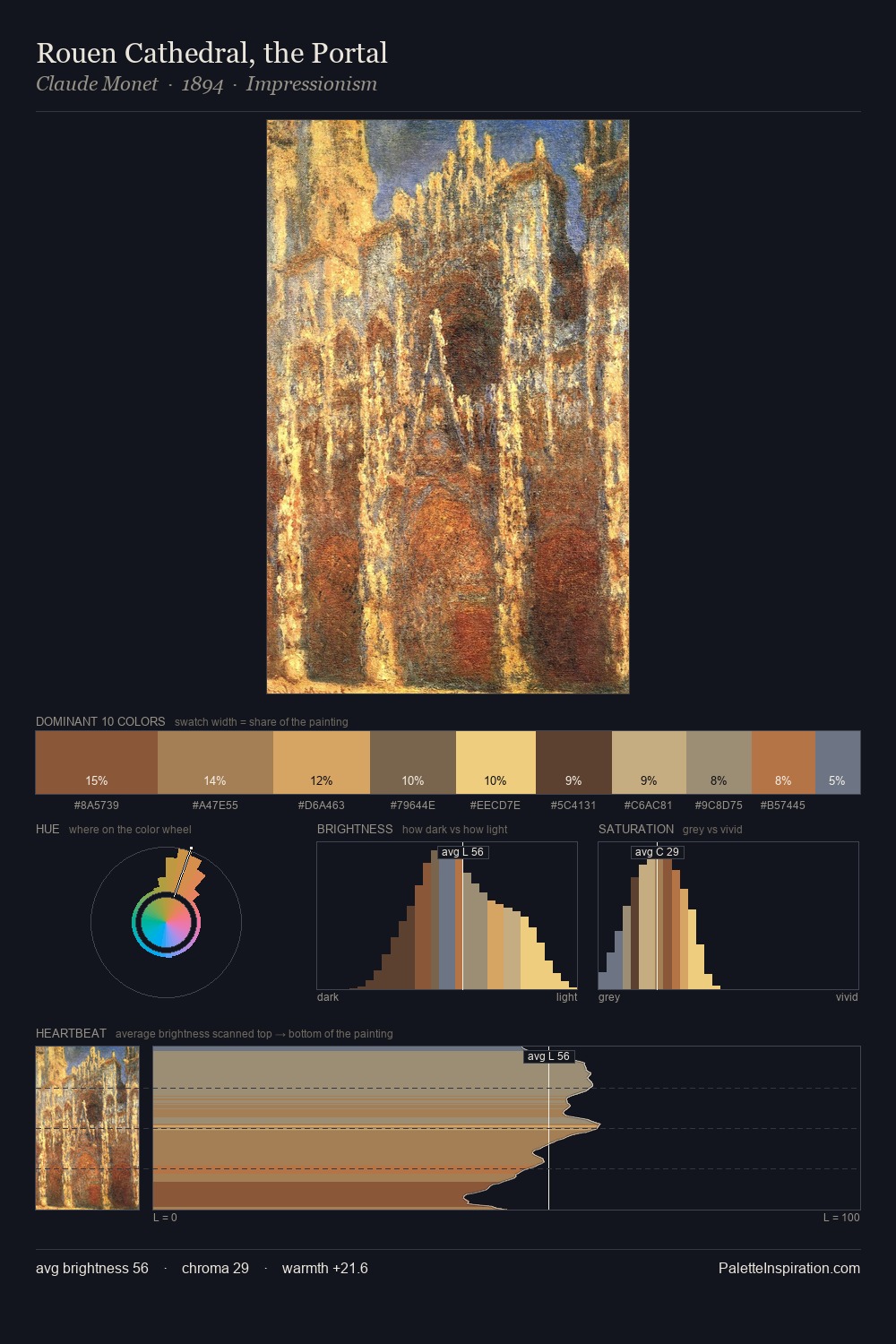Click 'how dark vs how light' caption
This screenshot has height=1344, width=896.
[x=454, y=830]
